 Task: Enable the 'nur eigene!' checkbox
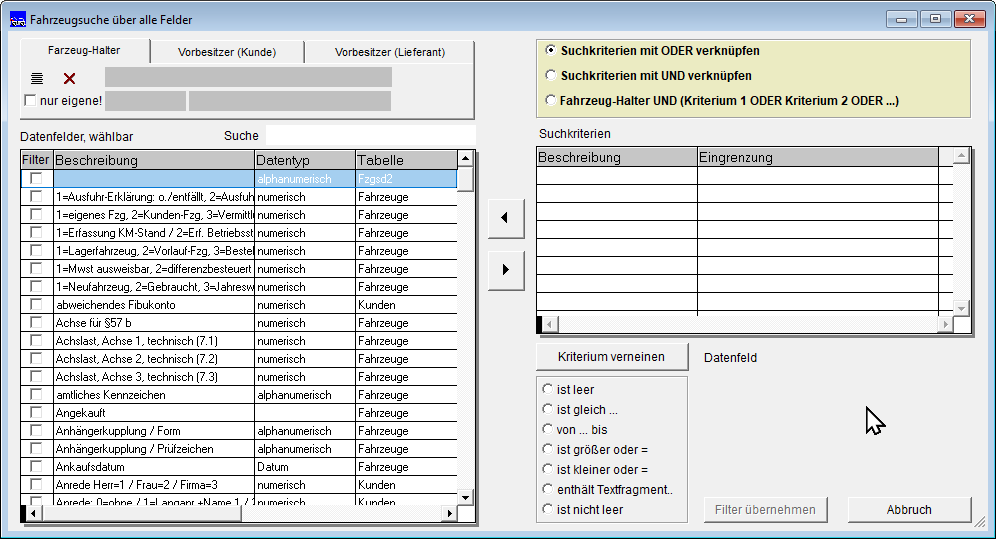point(30,100)
